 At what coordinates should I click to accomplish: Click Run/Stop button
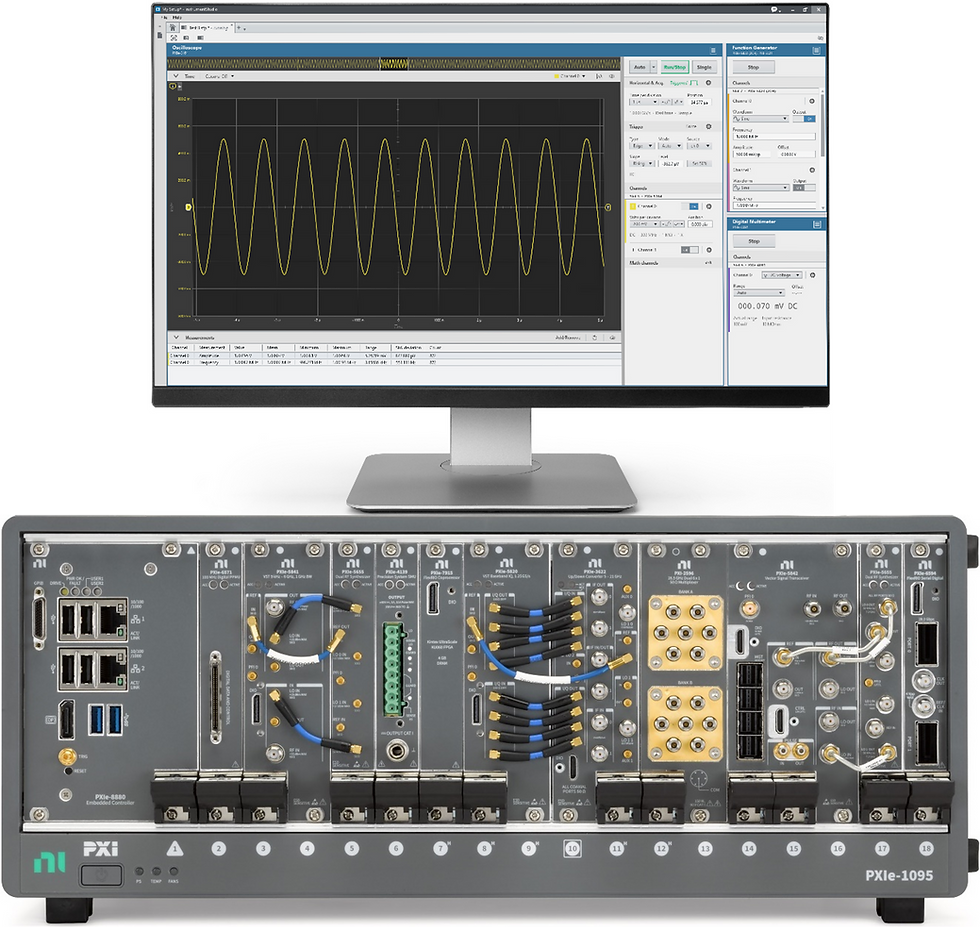[674, 67]
